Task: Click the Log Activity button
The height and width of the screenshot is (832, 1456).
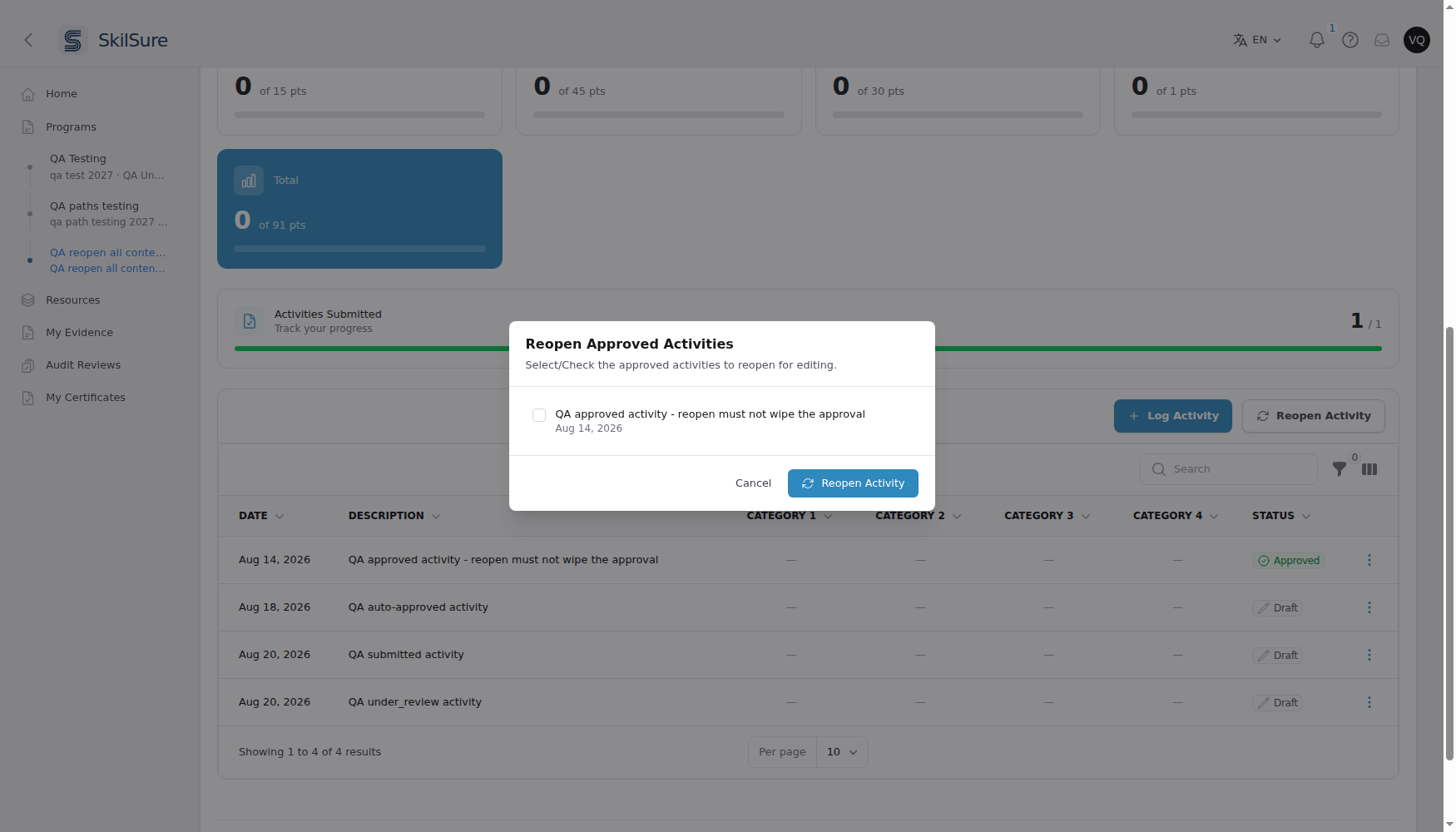Action: 1172,416
